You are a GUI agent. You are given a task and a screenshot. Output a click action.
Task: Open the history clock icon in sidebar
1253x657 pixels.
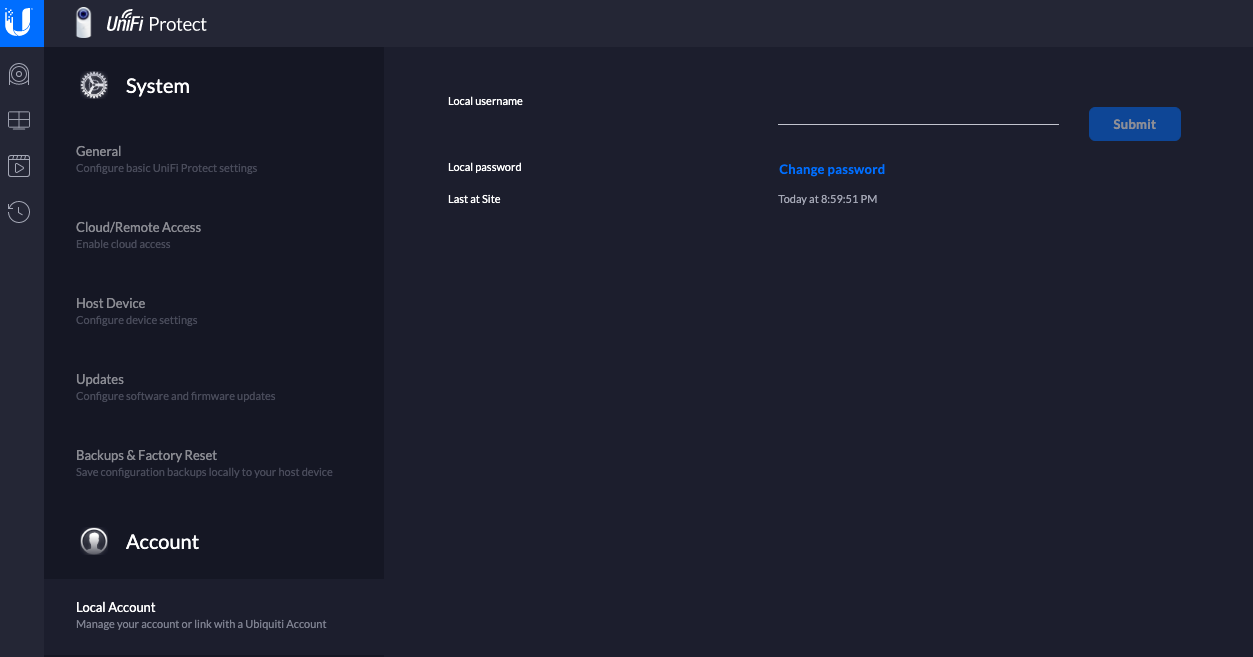point(19,212)
